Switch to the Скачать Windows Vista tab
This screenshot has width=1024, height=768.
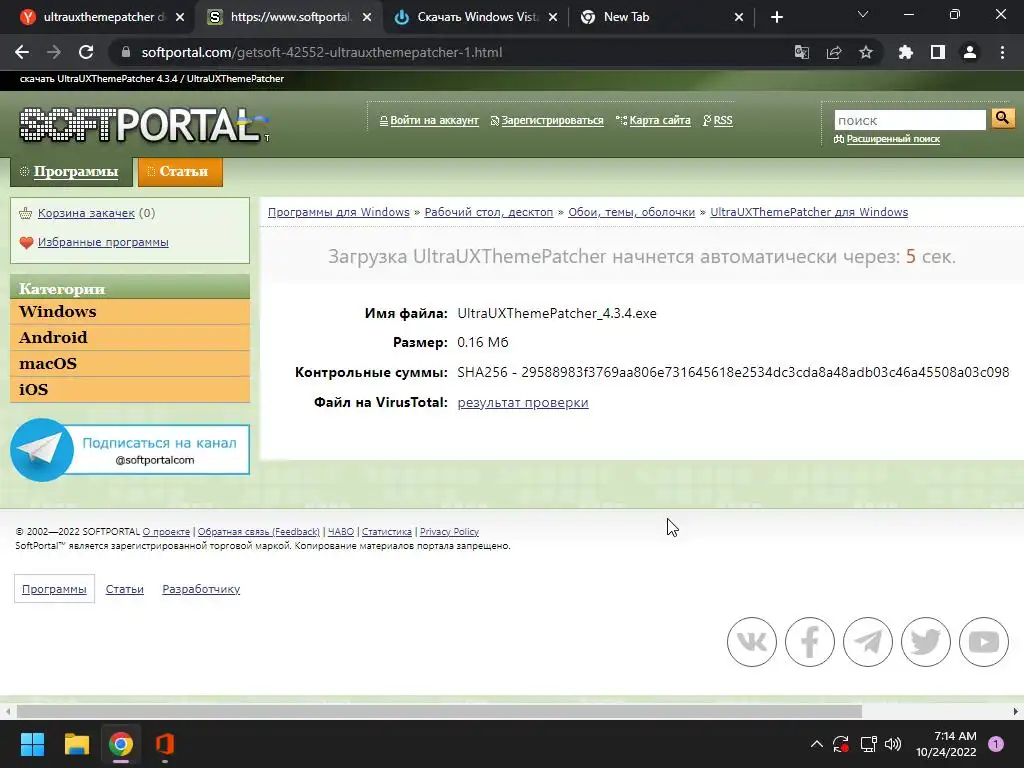click(x=477, y=17)
